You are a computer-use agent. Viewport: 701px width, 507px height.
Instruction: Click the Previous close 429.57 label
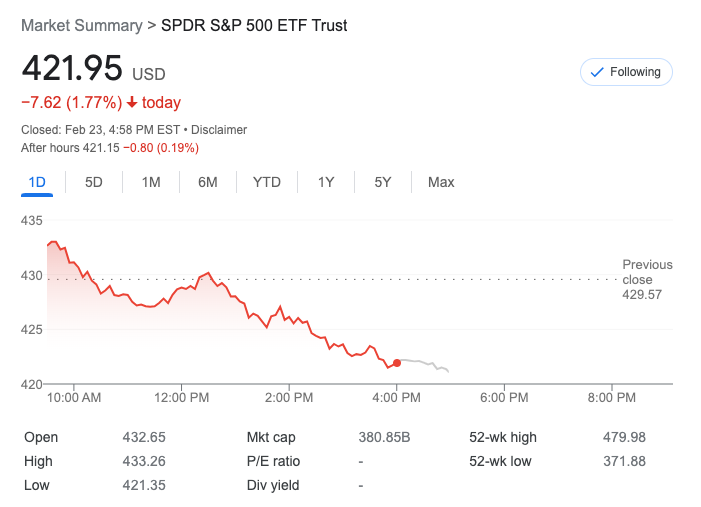pyautogui.click(x=647, y=280)
